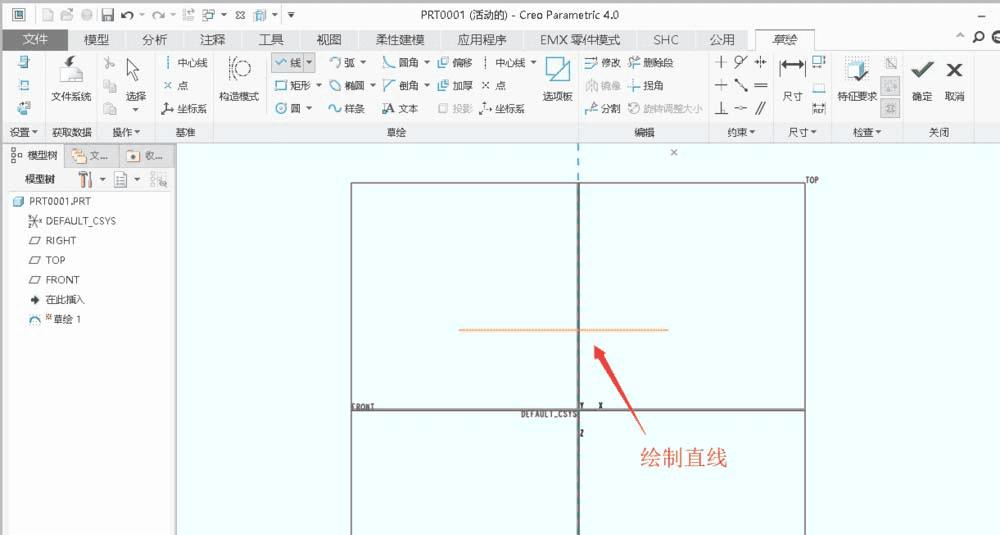Select the Ellipse sketch tool

[x=347, y=85]
